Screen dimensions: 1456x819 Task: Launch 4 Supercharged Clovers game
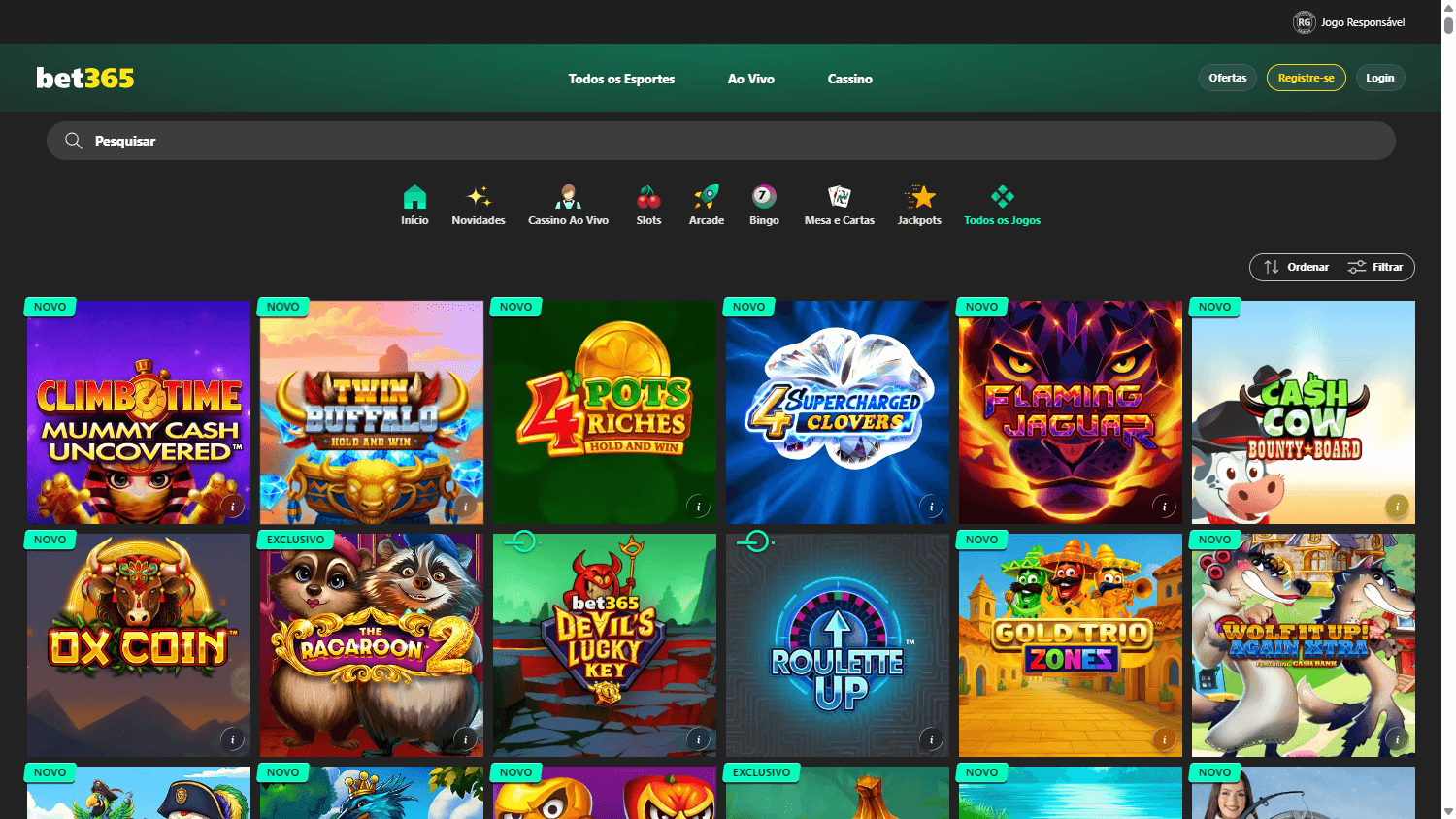(x=838, y=412)
